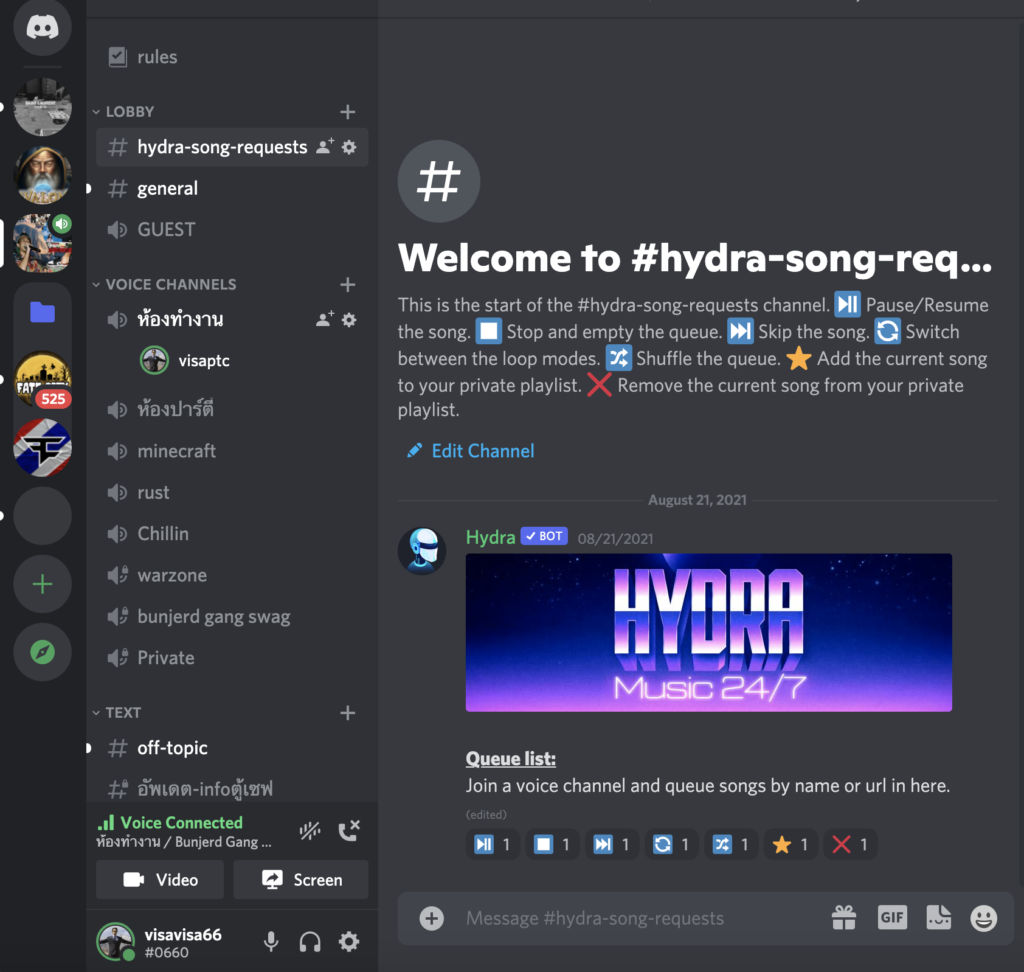Open GIF picker
Image resolution: width=1024 pixels, height=972 pixels.
(892, 918)
